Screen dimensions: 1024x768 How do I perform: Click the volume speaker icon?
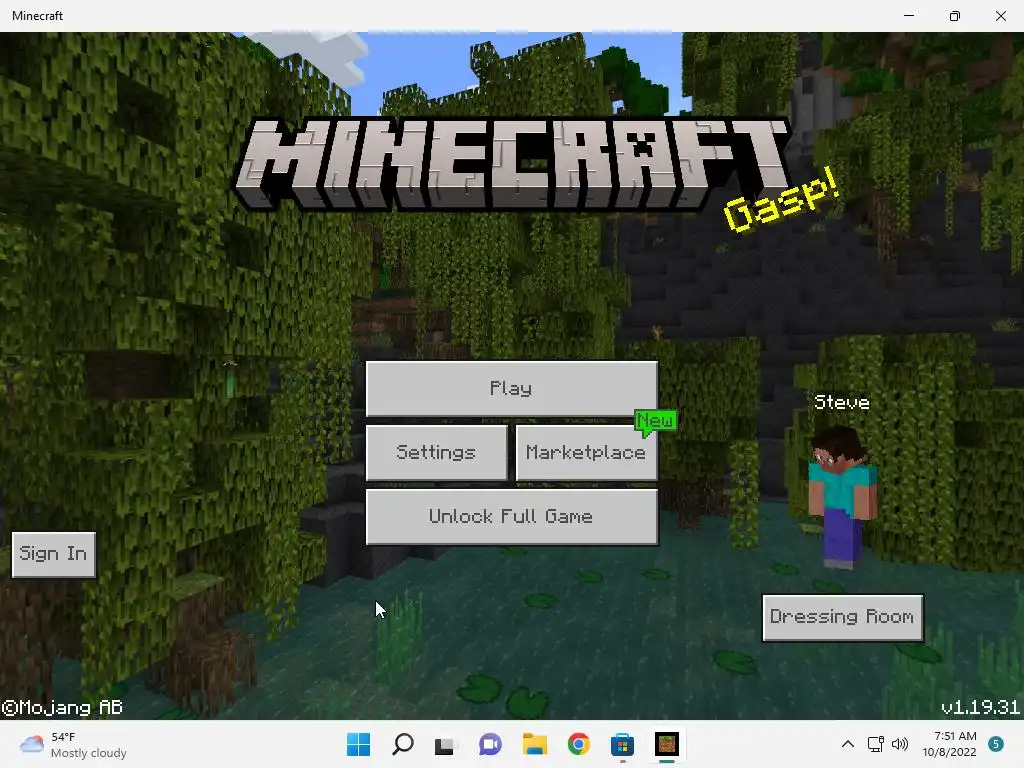[x=900, y=744]
